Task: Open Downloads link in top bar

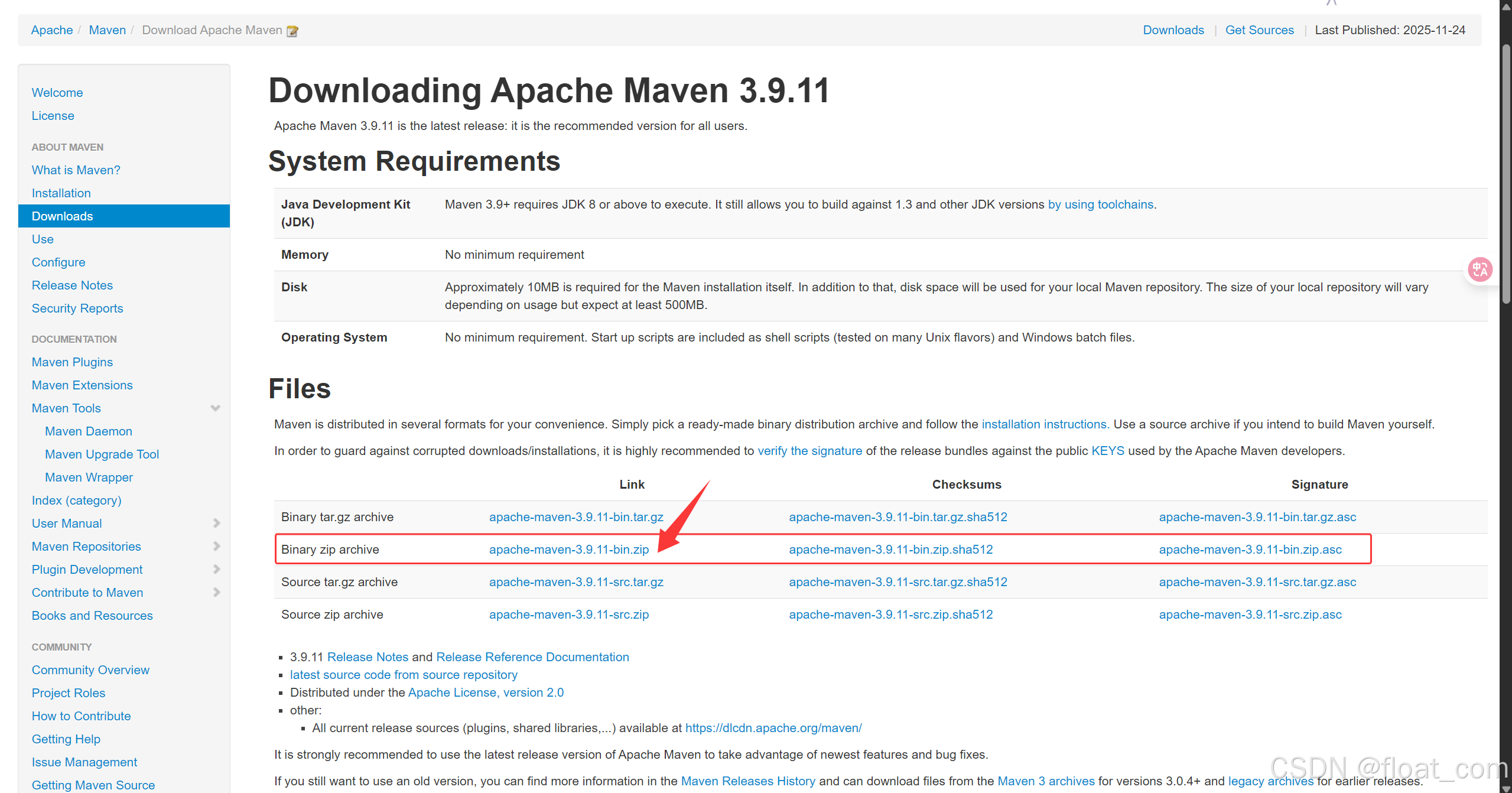Action: coord(1173,30)
